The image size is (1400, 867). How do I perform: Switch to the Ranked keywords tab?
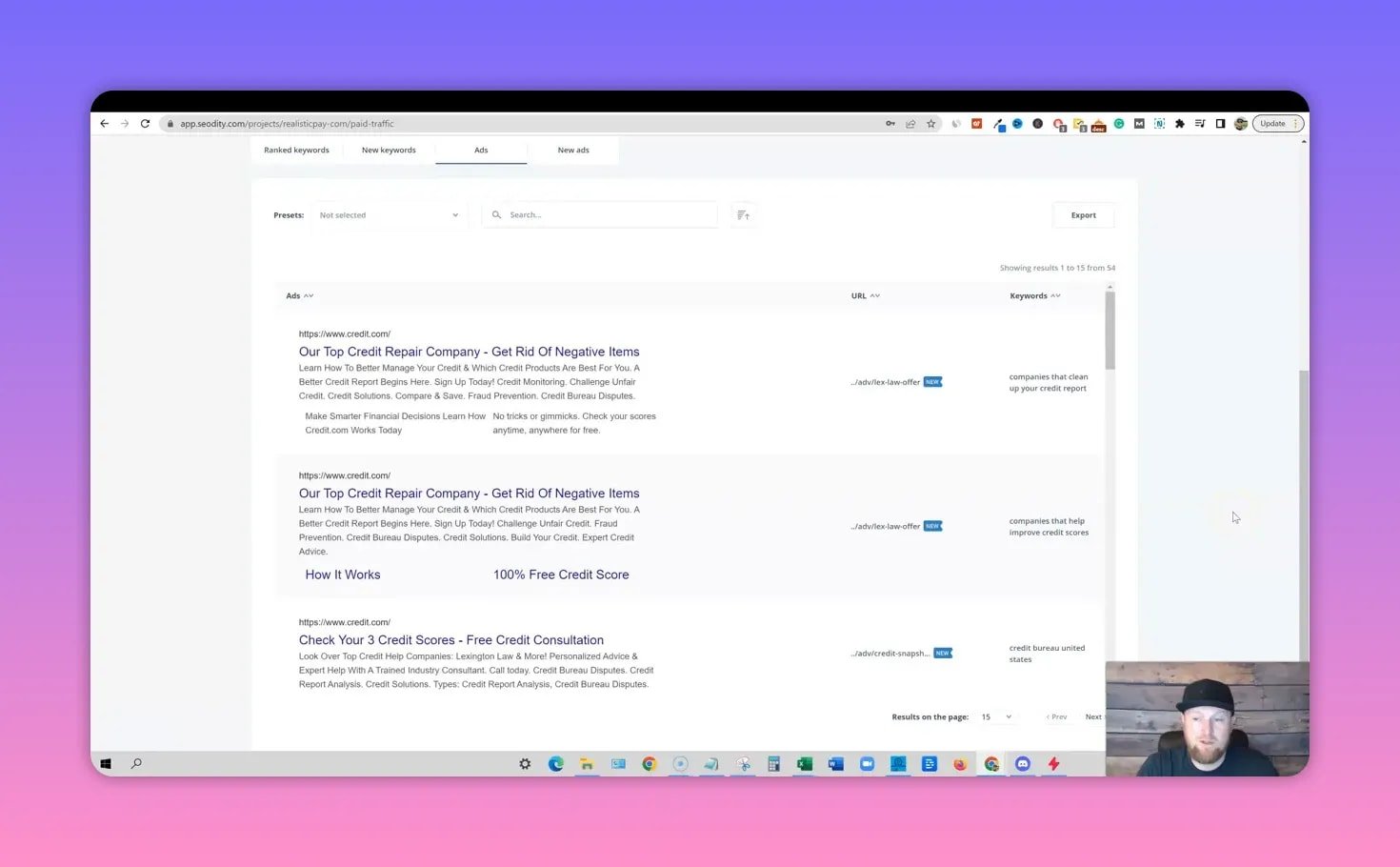pyautogui.click(x=296, y=150)
